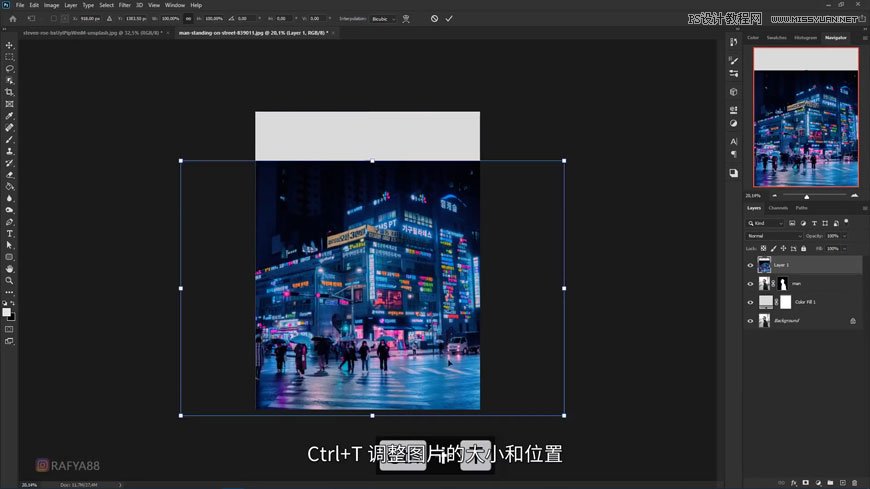Switch to the first document tab
This screenshot has height=489, width=870.
point(93,33)
